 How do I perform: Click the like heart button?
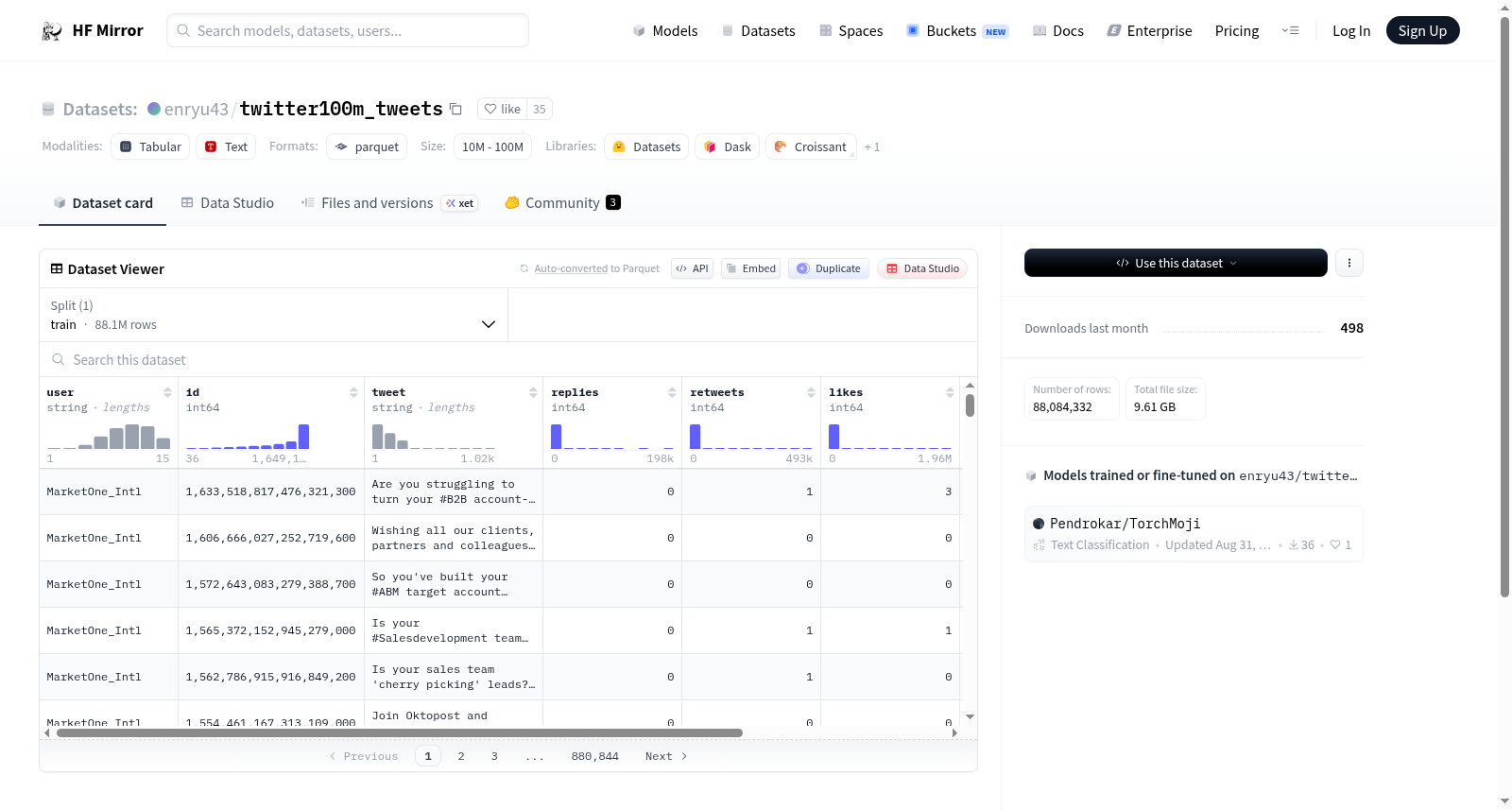[x=502, y=109]
